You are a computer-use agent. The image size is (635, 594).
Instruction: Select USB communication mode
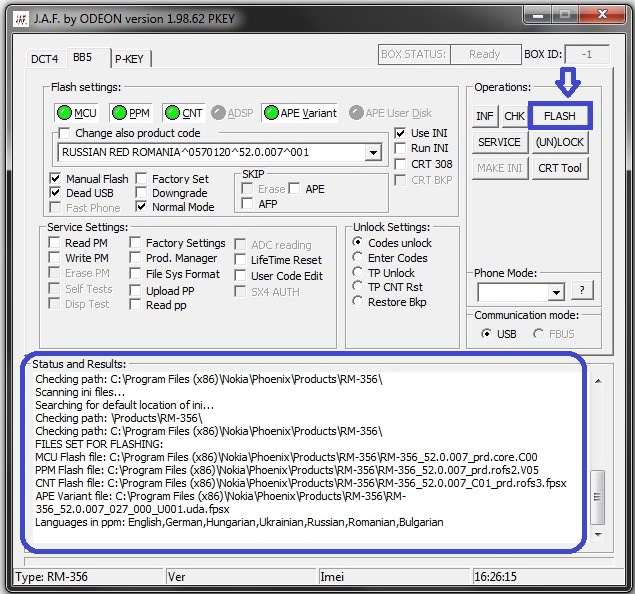[486, 334]
